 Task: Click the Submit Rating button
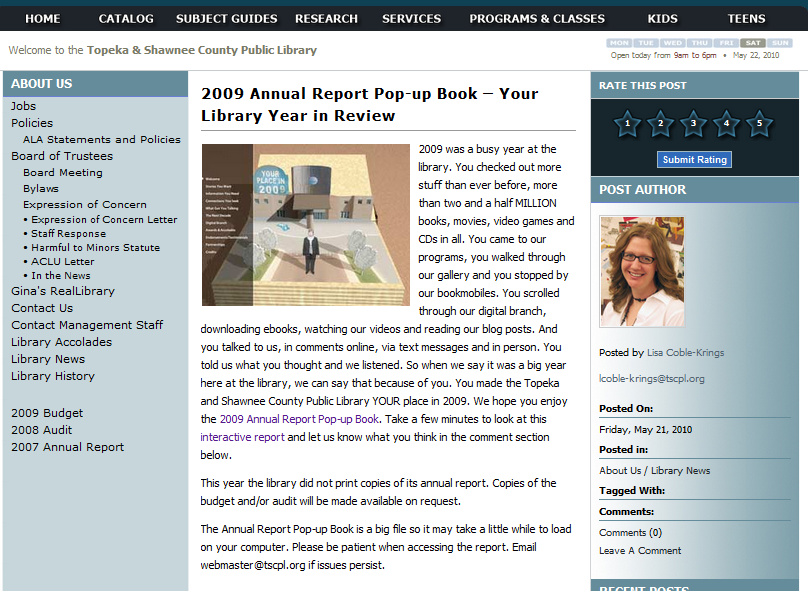(694, 160)
